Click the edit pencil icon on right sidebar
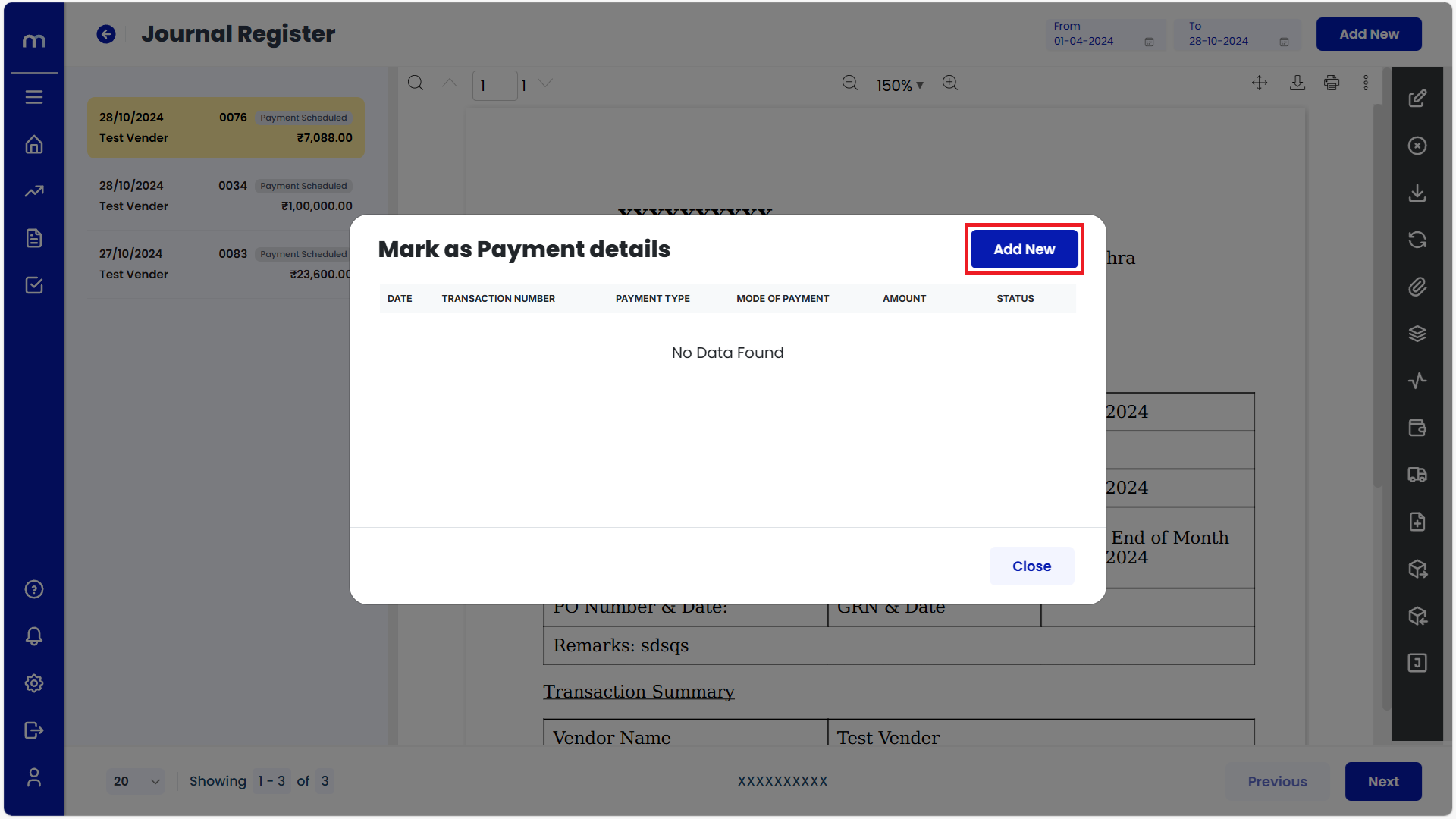1456x819 pixels. (1417, 98)
